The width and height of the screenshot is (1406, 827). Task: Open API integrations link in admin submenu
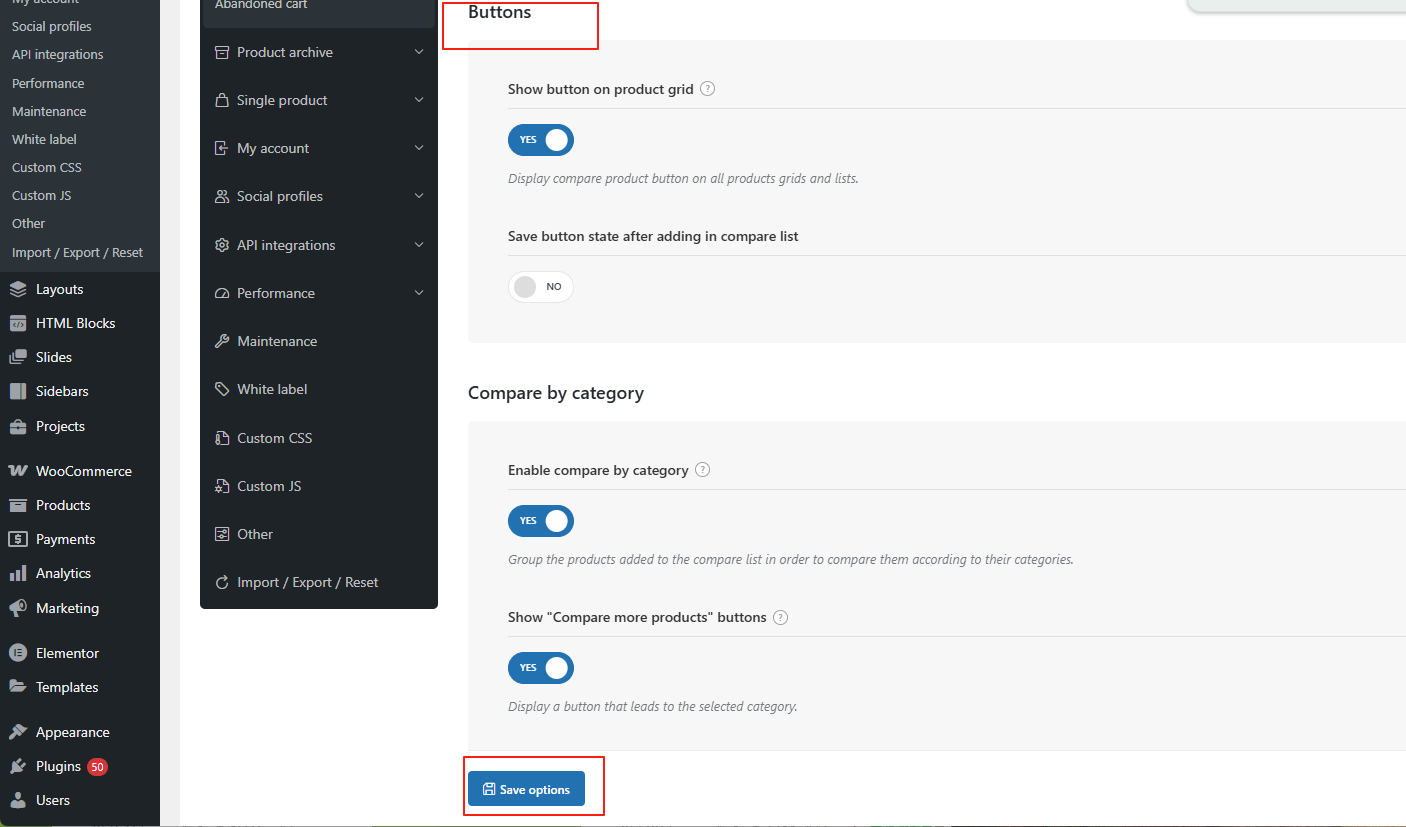[x=57, y=54]
